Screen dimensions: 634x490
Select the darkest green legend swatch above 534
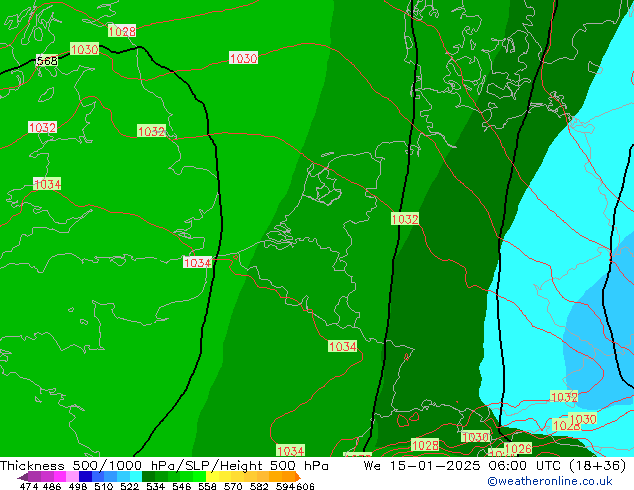tap(148, 477)
